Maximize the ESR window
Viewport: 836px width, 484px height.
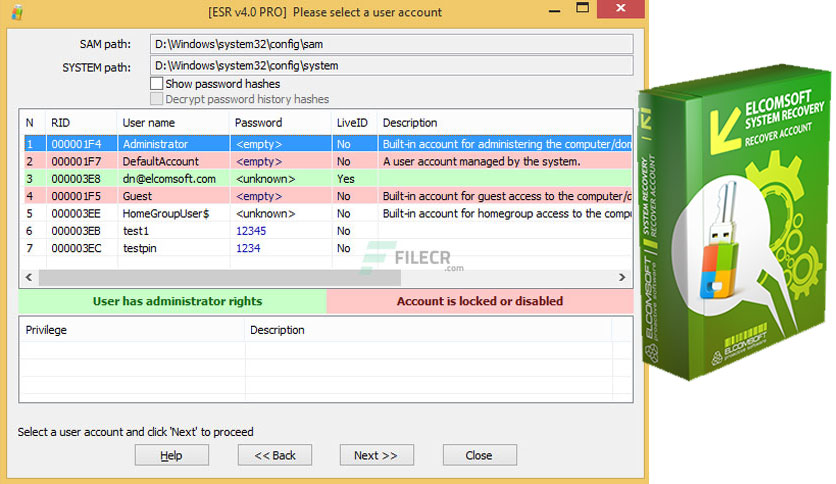[582, 9]
